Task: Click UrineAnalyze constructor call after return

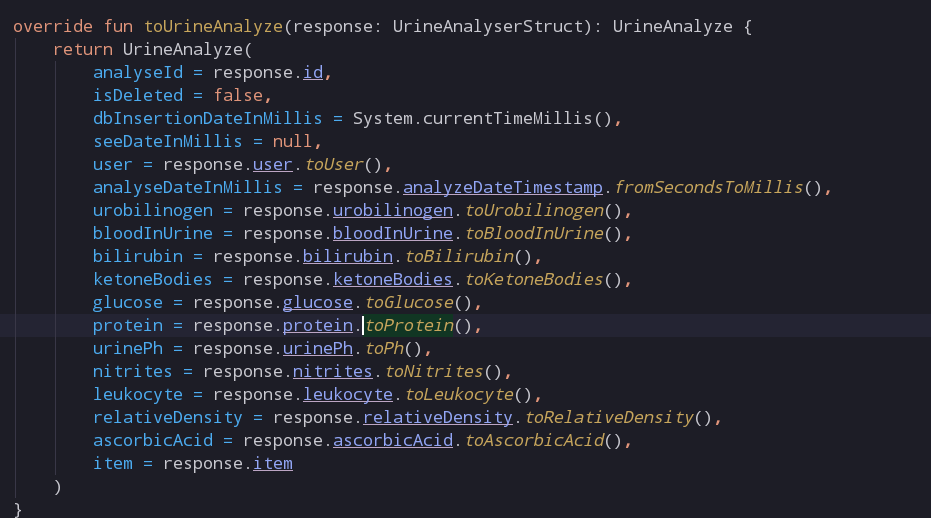Action: (183, 49)
